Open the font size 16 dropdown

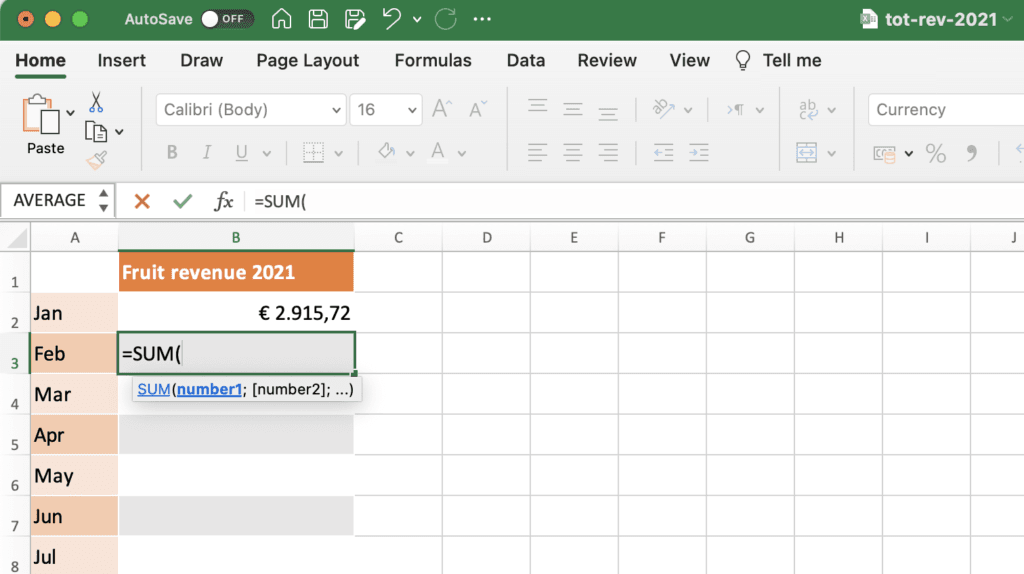pos(412,110)
